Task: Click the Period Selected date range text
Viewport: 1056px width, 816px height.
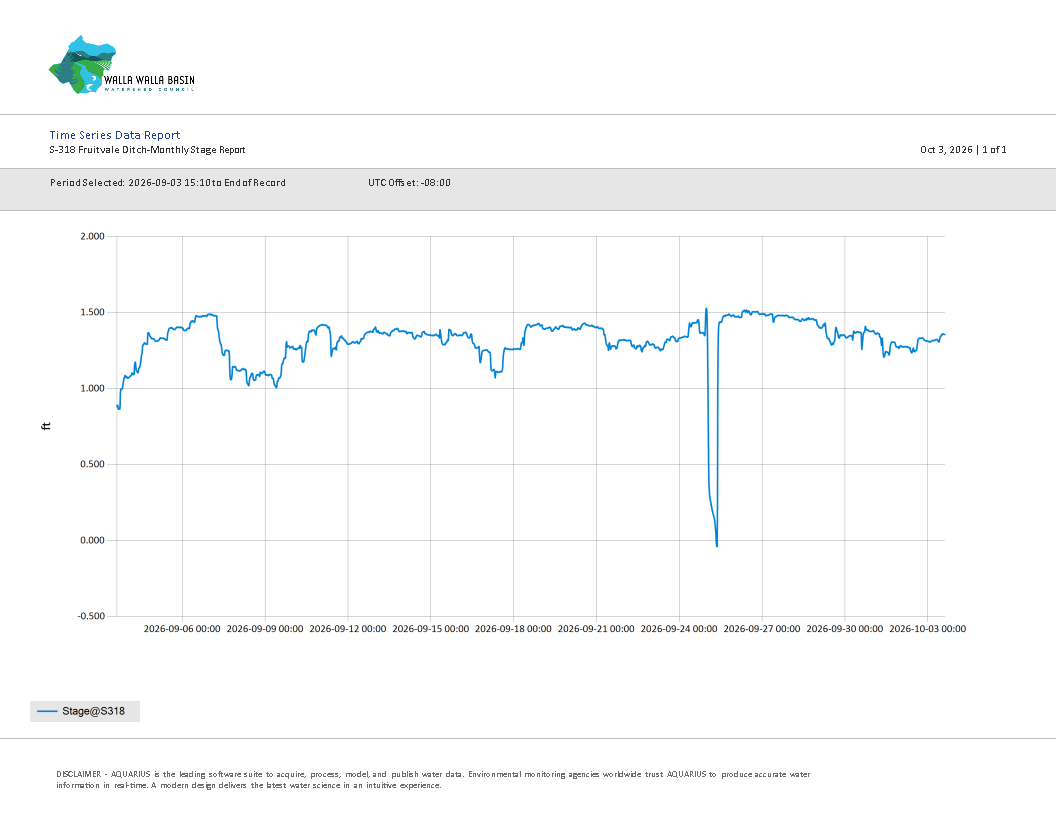Action: click(x=168, y=182)
